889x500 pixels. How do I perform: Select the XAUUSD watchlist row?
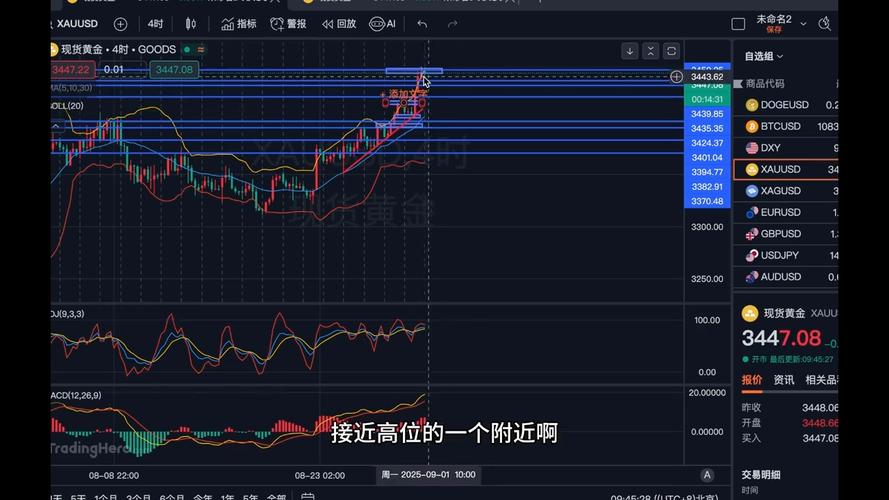coord(786,170)
